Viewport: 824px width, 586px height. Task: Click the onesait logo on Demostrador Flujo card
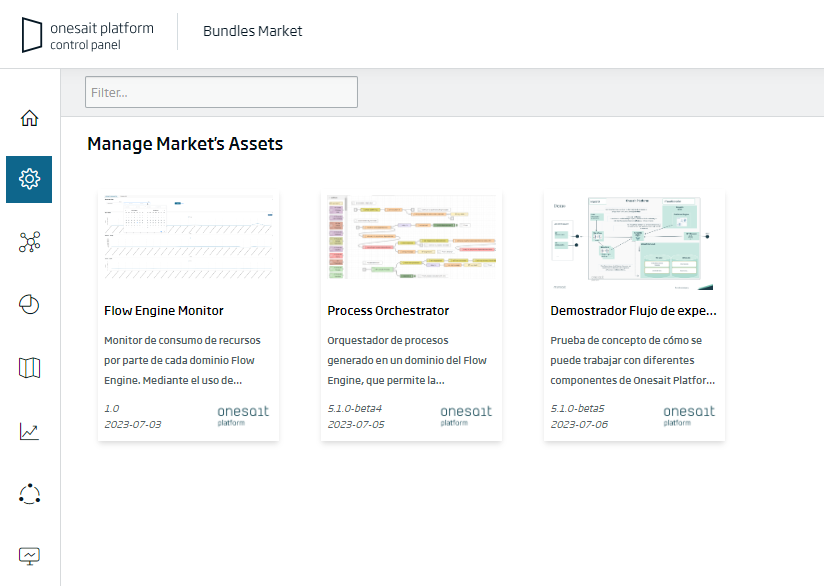(x=689, y=415)
